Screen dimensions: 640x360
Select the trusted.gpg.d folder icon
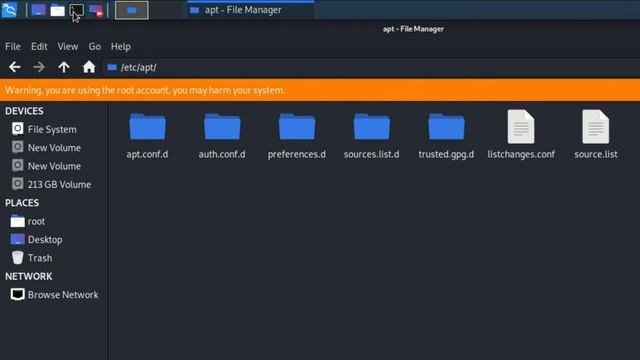[446, 127]
